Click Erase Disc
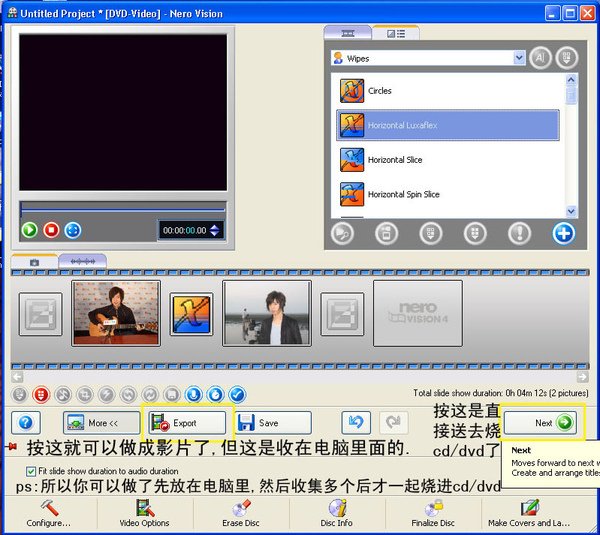The image size is (600, 535). point(241,512)
